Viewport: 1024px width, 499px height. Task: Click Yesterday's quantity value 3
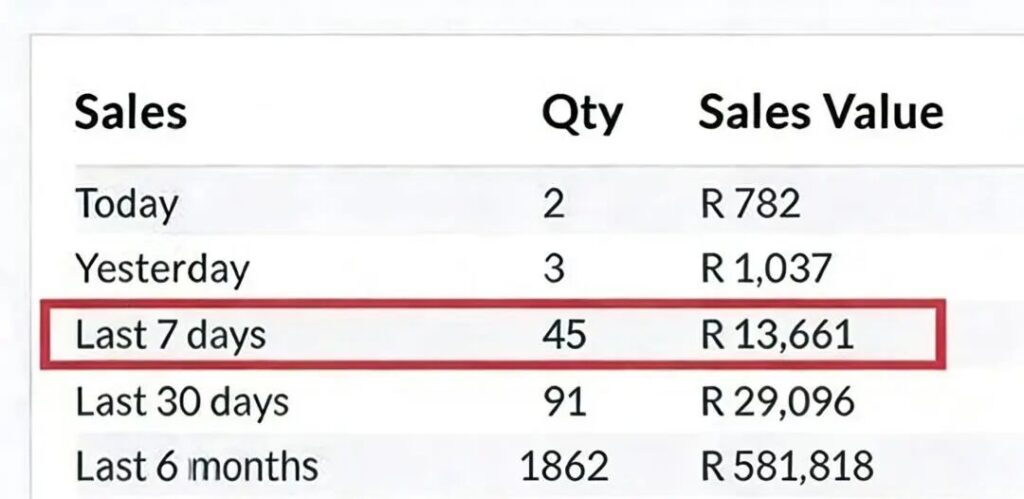point(555,269)
